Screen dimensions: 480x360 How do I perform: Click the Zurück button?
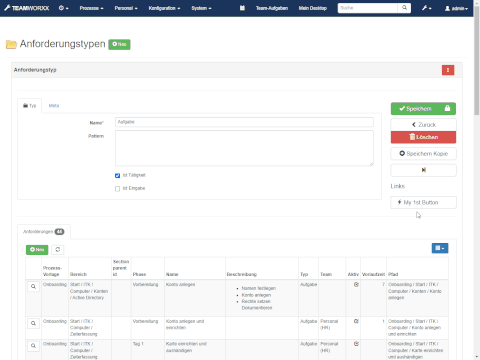(423, 125)
